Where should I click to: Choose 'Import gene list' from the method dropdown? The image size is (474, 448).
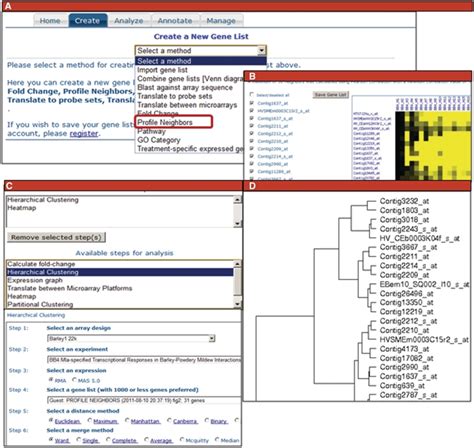(162, 70)
